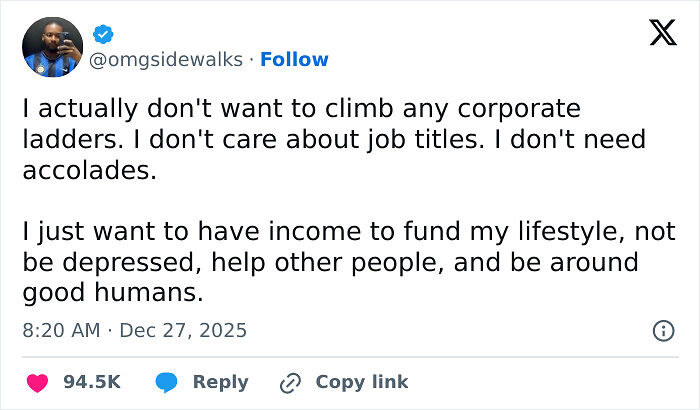This screenshot has width=700, height=410.
Task: Open the @omgsidewalks handle link
Action: click(x=167, y=59)
